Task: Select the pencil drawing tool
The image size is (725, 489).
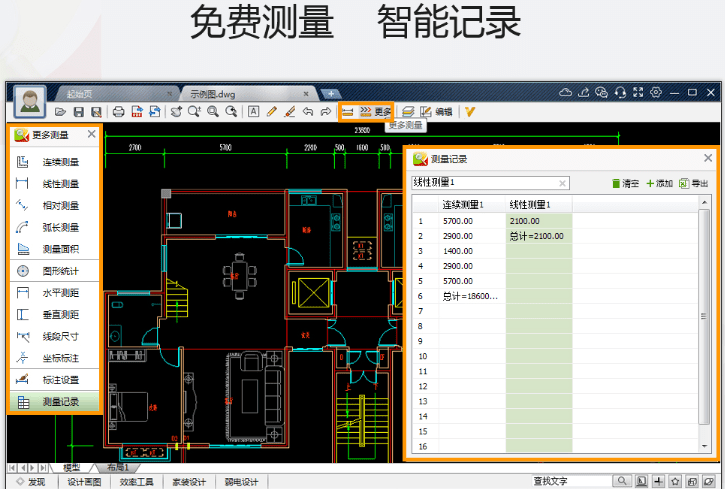Action: [x=271, y=112]
